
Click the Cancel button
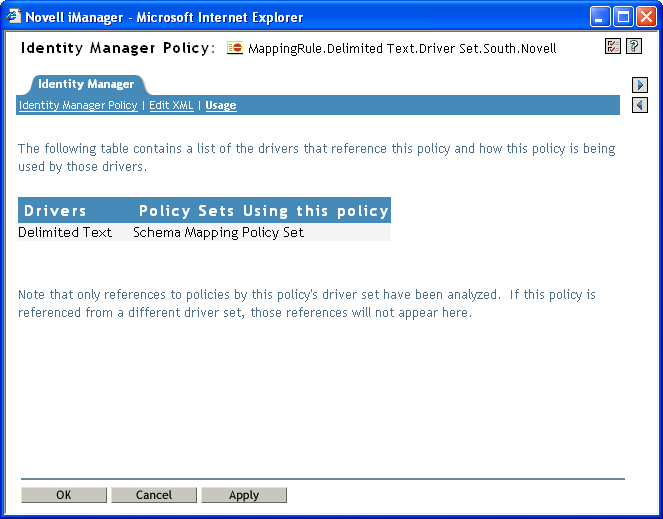pos(154,495)
